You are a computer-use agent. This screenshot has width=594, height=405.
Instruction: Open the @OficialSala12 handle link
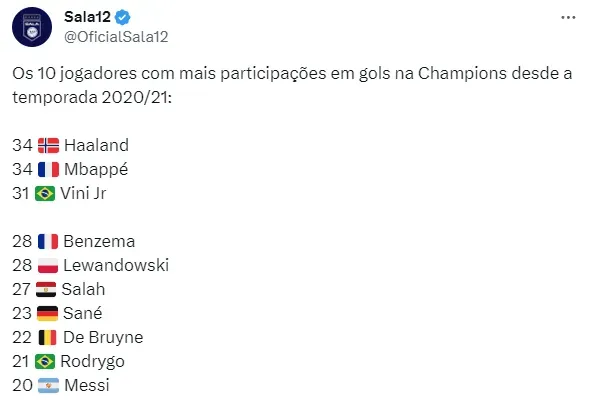(x=116, y=37)
